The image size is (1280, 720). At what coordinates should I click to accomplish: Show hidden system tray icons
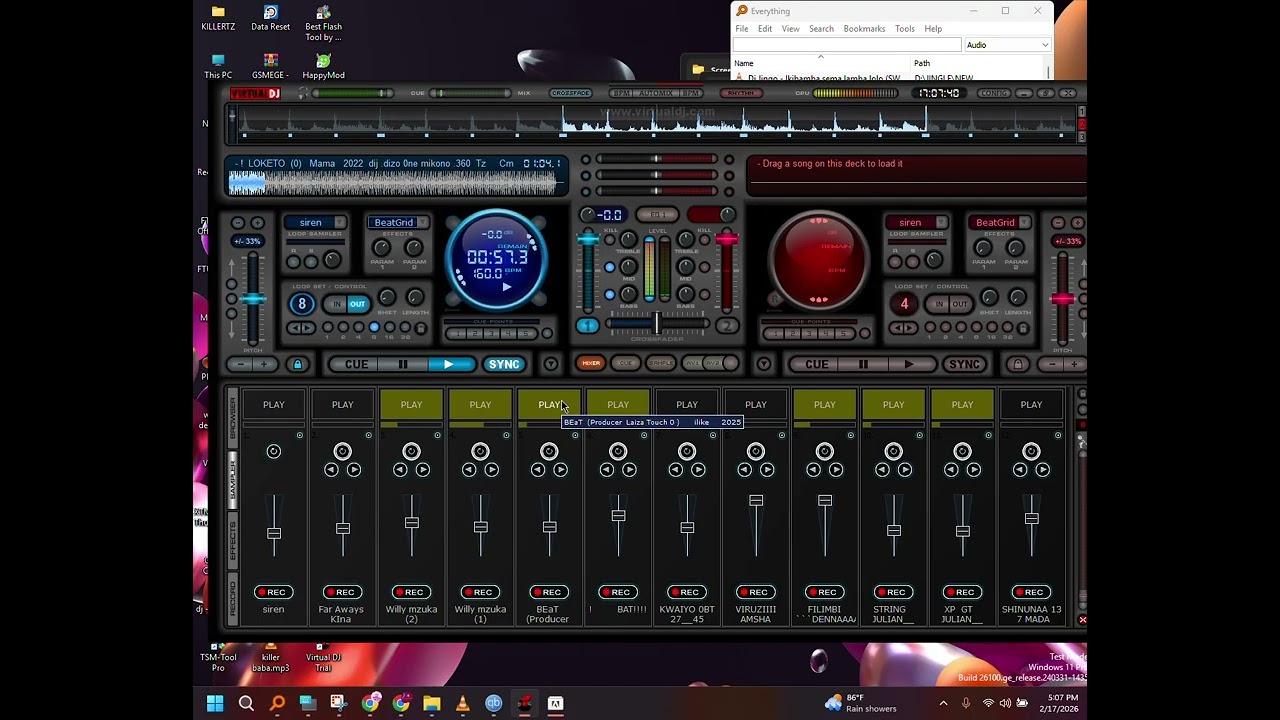(x=943, y=704)
